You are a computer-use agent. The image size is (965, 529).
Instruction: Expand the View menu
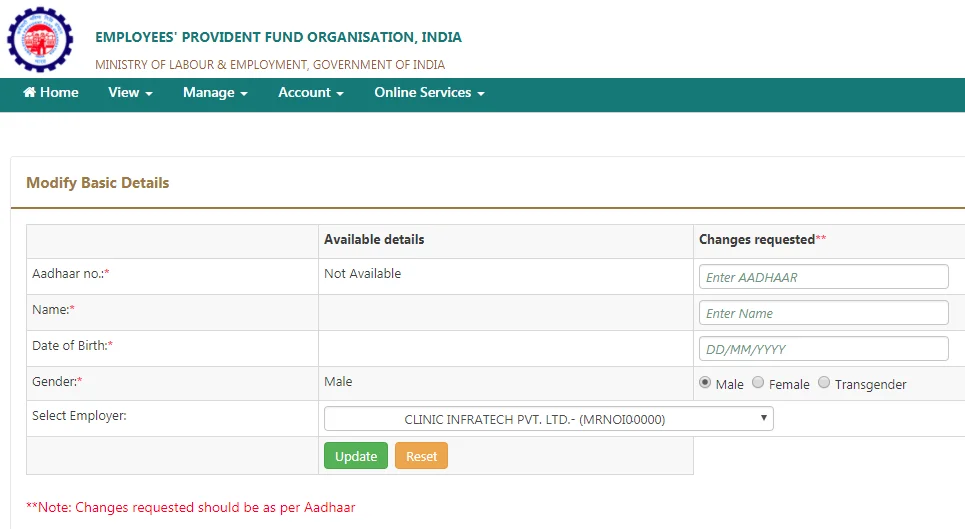[130, 92]
